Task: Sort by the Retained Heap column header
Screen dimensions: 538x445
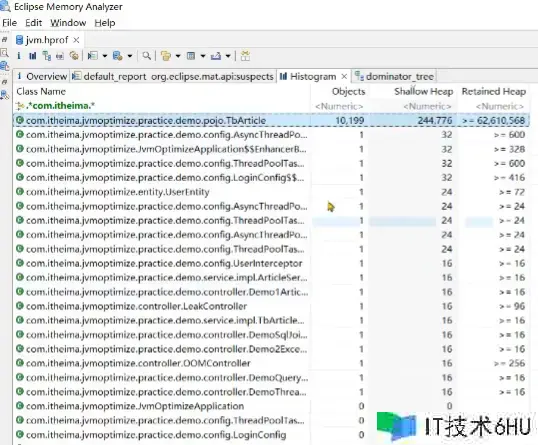Action: coord(493,92)
